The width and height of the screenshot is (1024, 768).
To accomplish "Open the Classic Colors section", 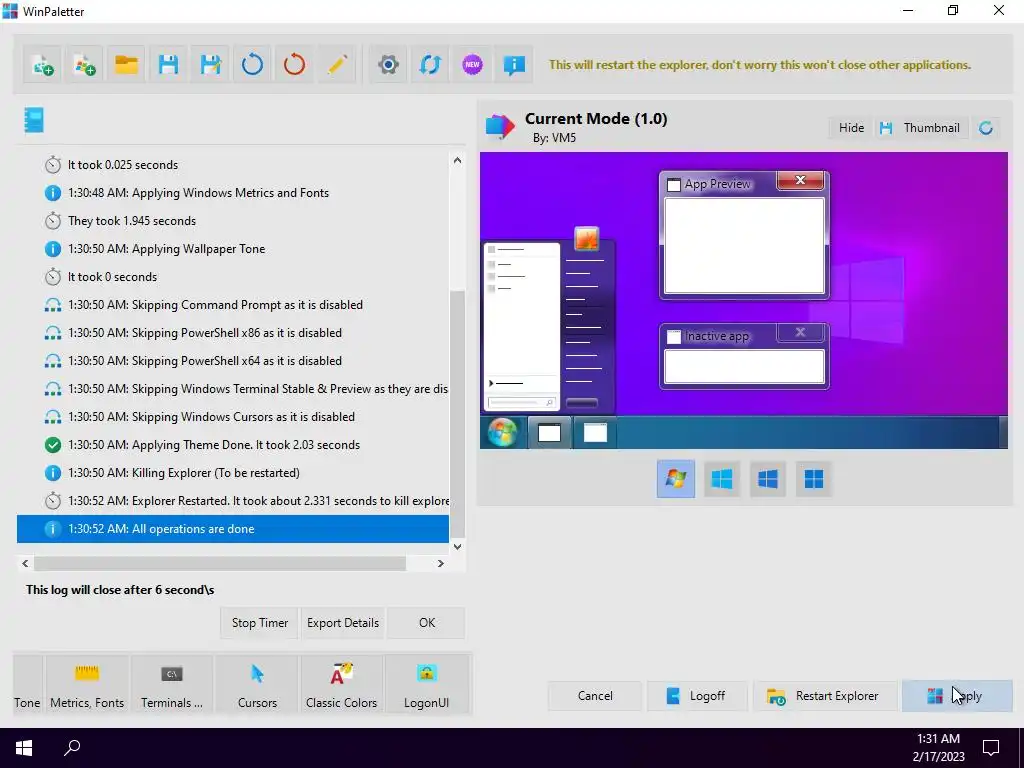I will (342, 685).
